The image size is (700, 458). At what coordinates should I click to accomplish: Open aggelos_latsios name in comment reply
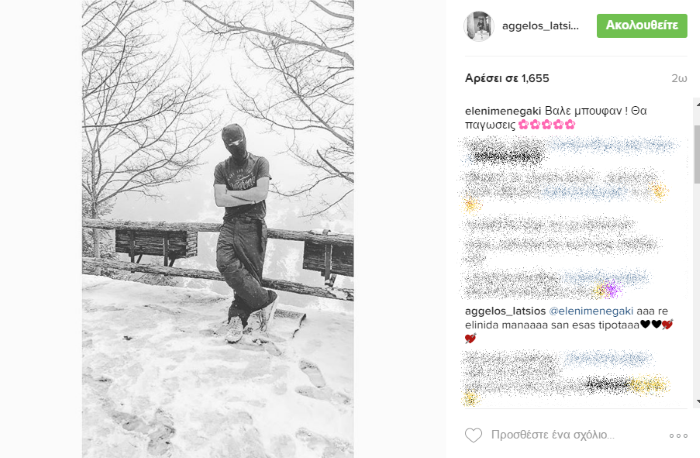pos(505,311)
